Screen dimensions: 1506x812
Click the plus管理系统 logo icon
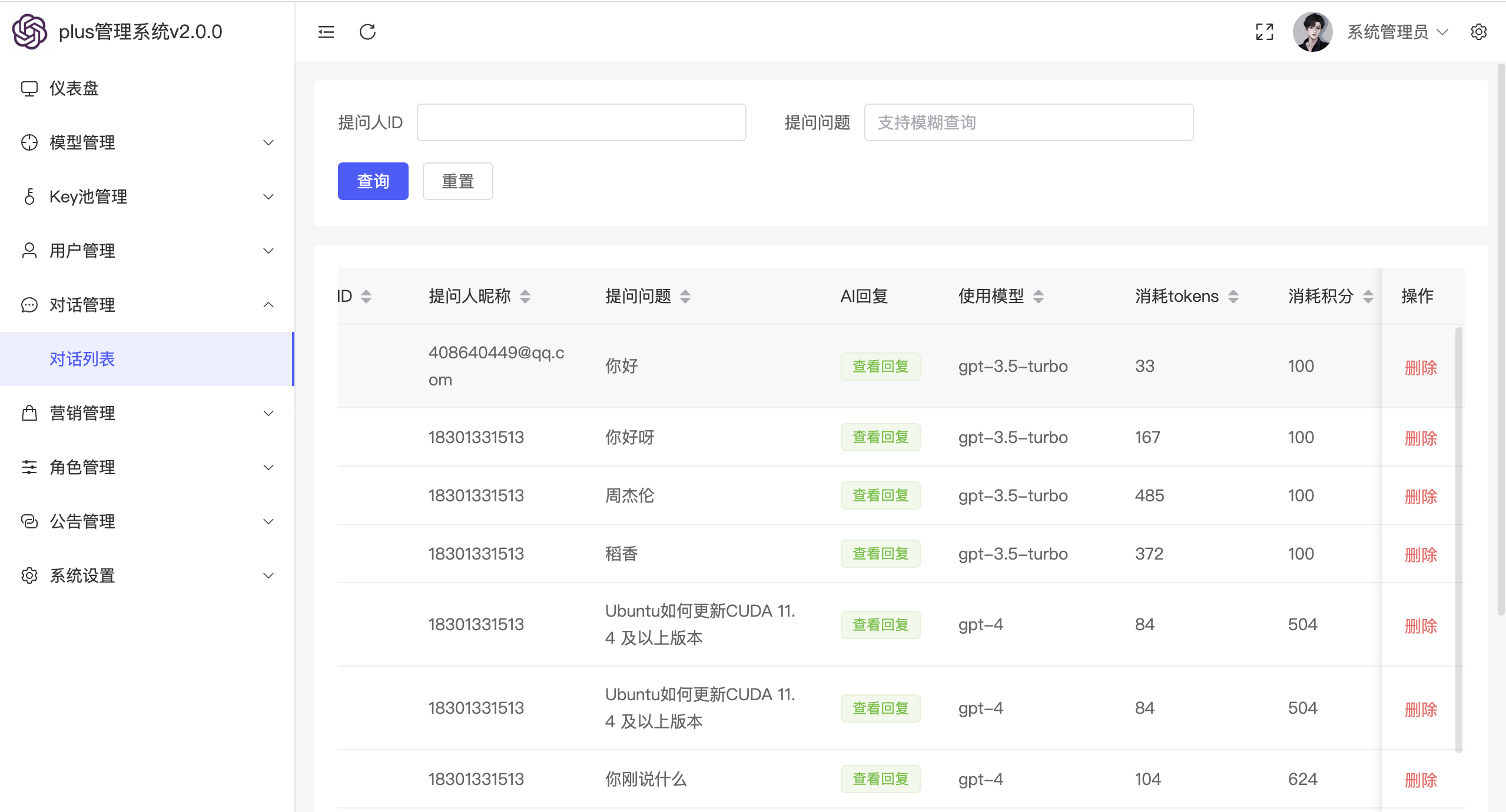pyautogui.click(x=29, y=32)
